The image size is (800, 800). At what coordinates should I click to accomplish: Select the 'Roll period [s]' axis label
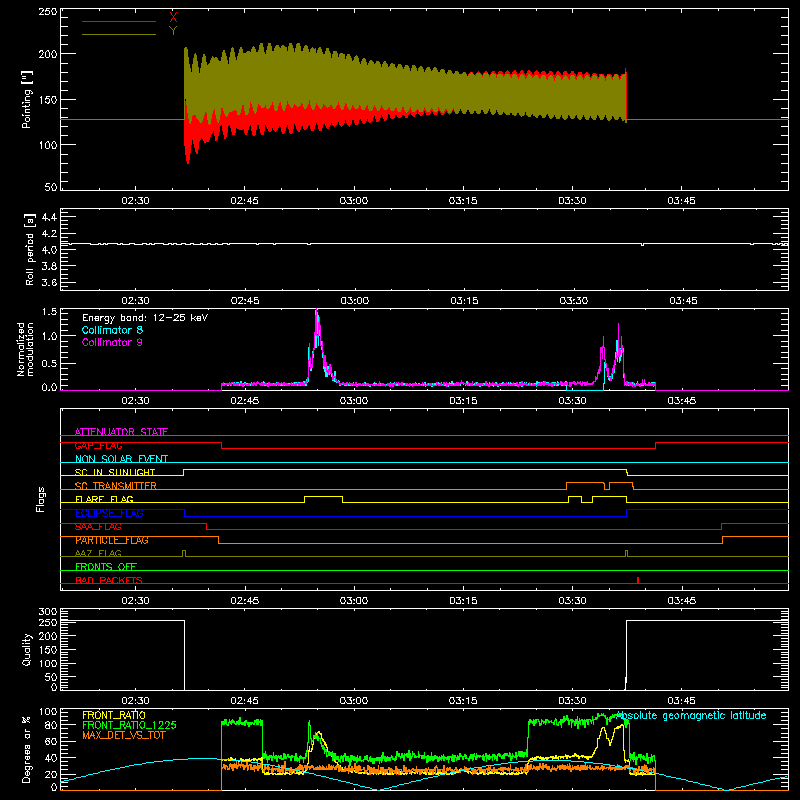pyautogui.click(x=30, y=249)
